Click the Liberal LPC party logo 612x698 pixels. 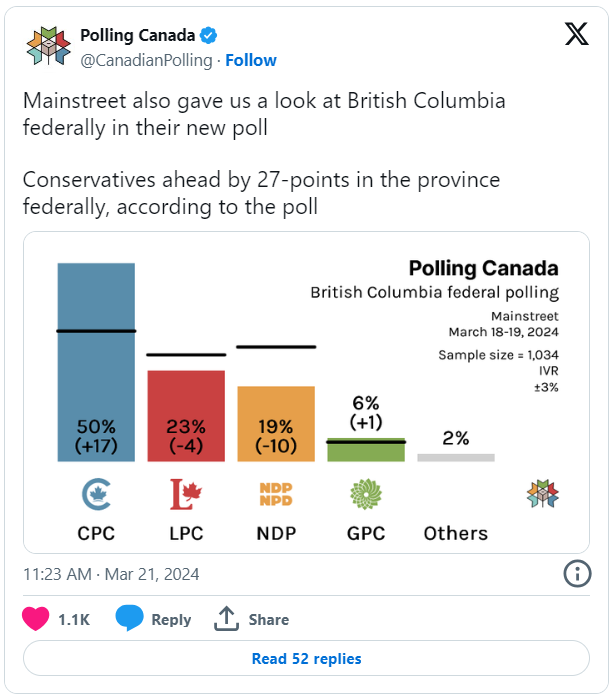coord(186,494)
